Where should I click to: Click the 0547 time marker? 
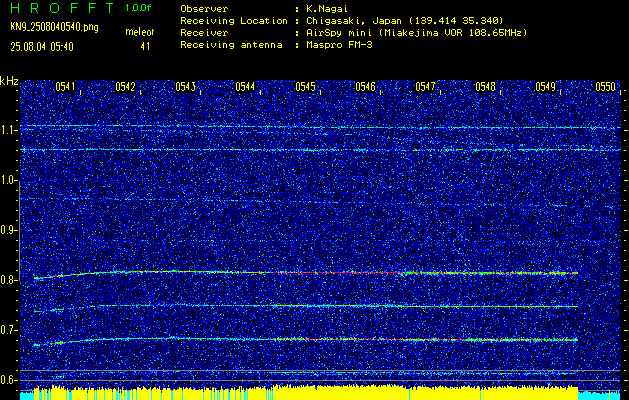[425, 87]
